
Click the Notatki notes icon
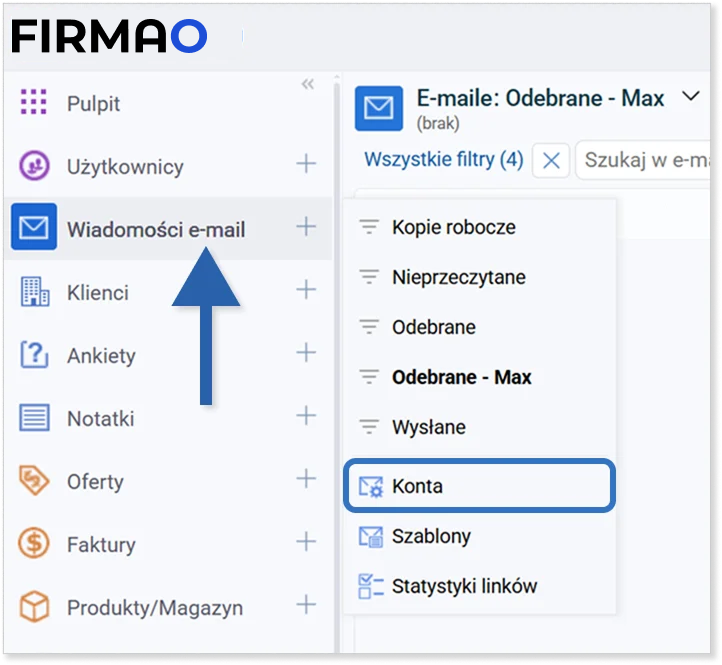pyautogui.click(x=34, y=418)
